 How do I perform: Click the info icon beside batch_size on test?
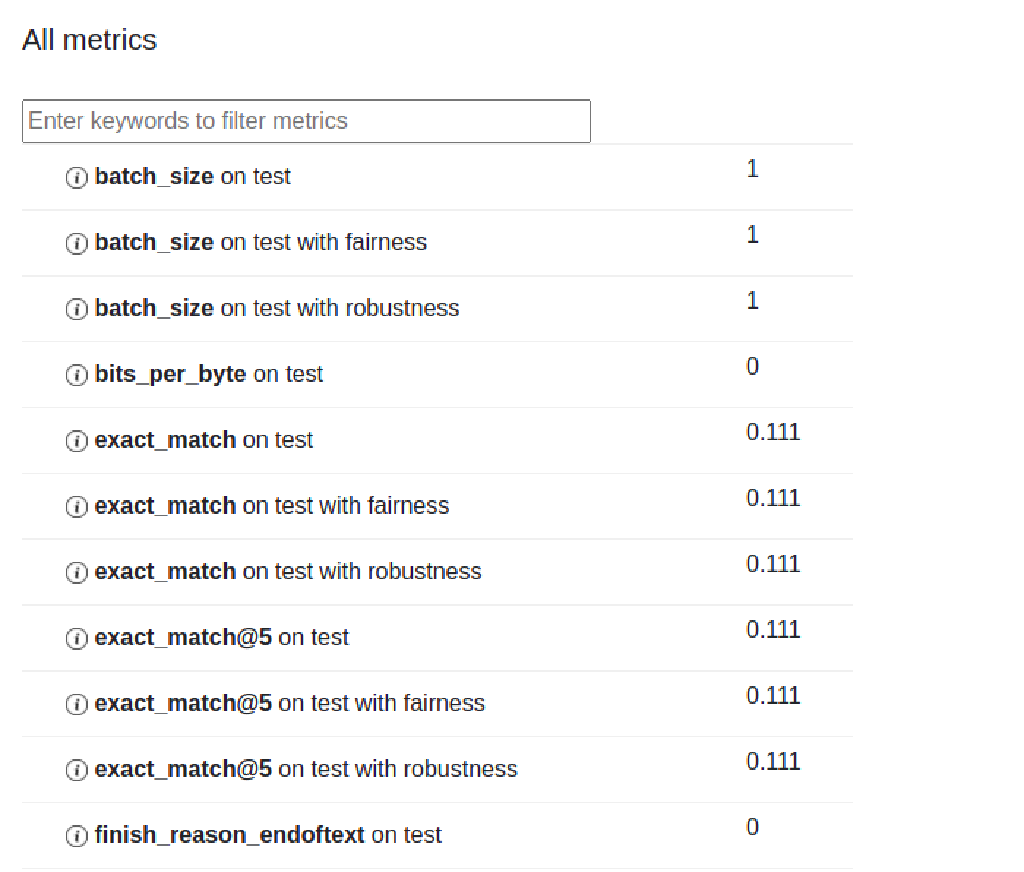coord(76,177)
